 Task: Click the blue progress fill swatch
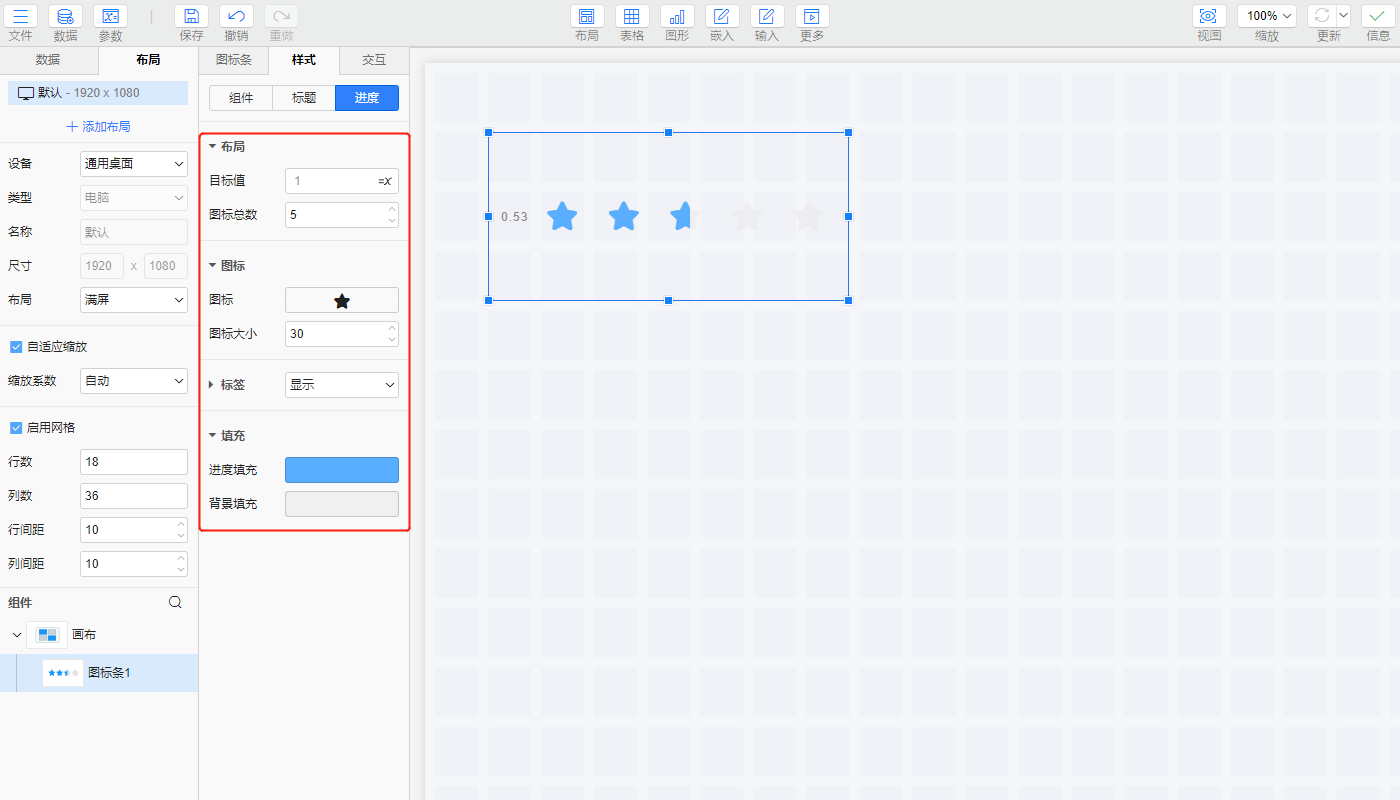(x=341, y=470)
